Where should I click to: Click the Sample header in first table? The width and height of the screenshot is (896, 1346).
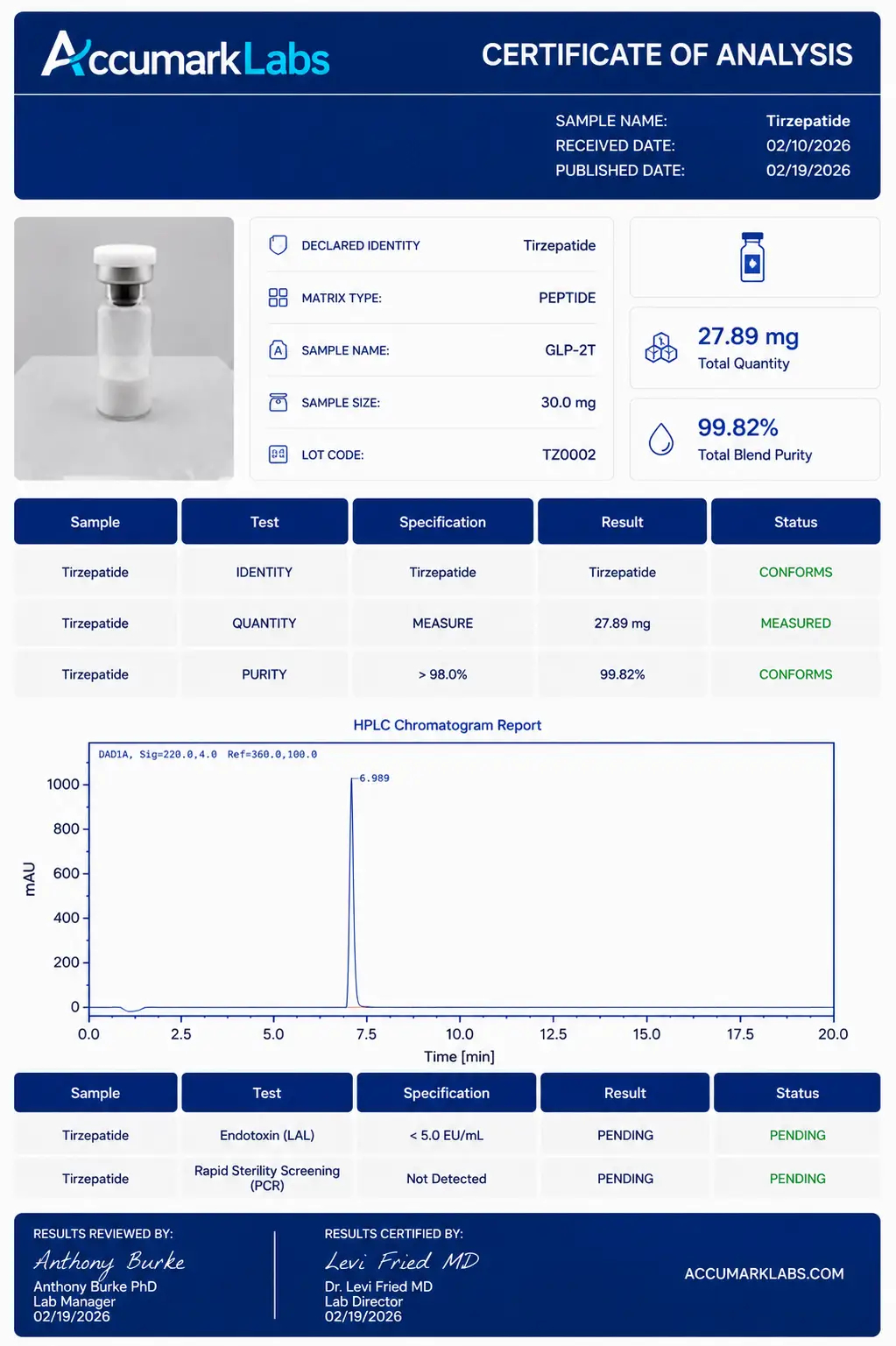(95, 522)
